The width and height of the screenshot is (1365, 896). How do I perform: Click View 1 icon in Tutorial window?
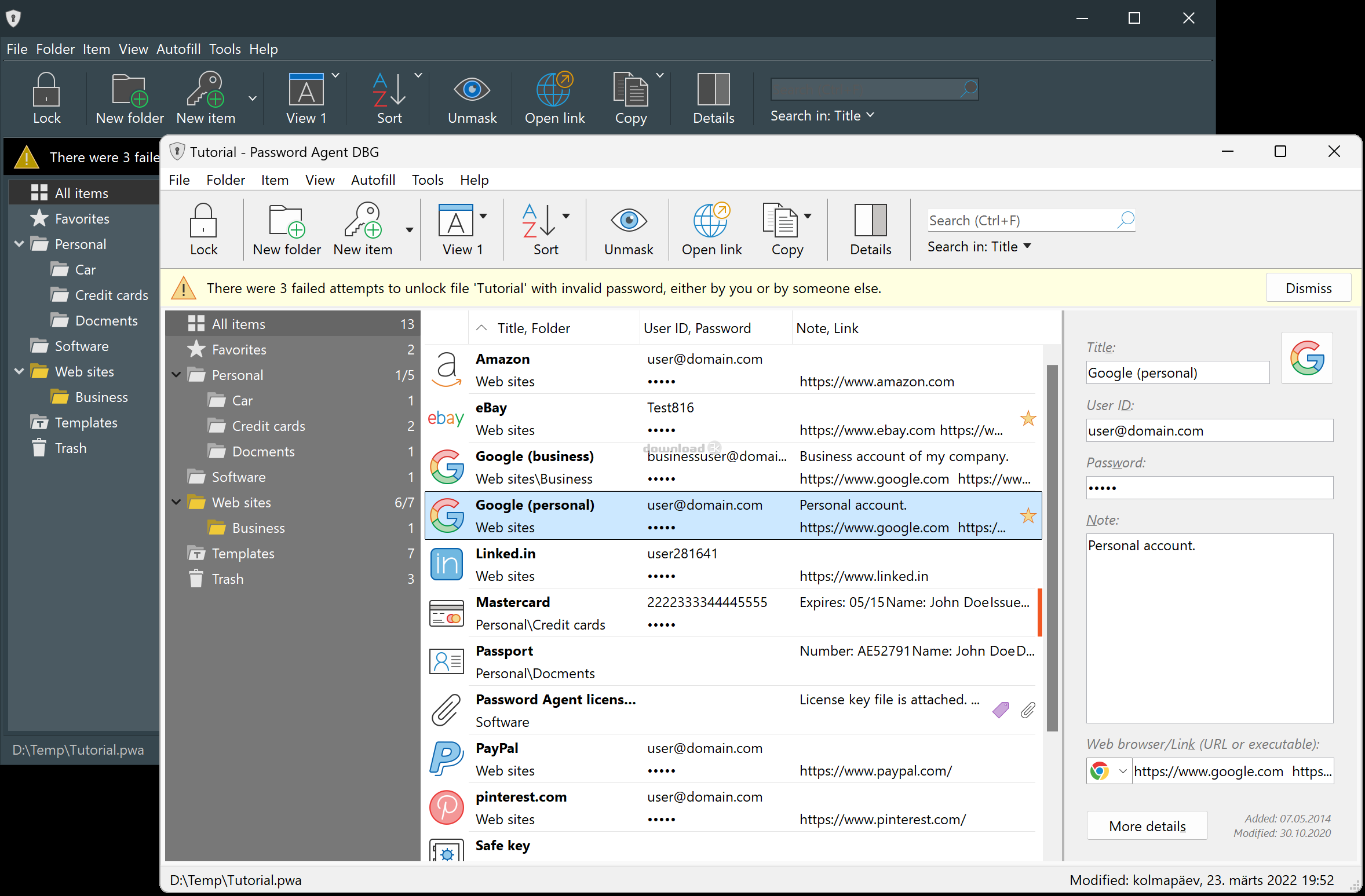(456, 221)
